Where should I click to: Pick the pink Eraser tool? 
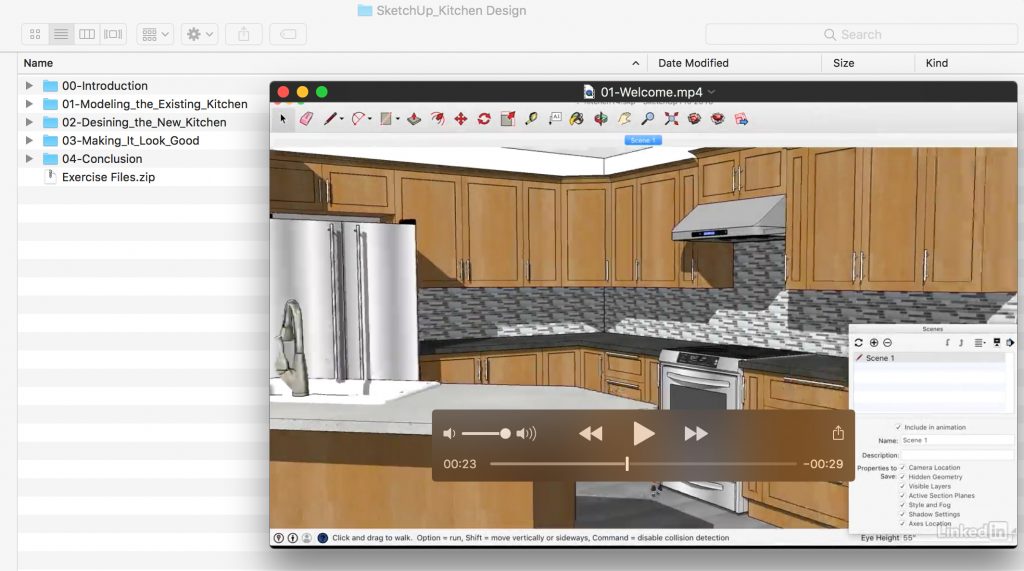click(306, 119)
